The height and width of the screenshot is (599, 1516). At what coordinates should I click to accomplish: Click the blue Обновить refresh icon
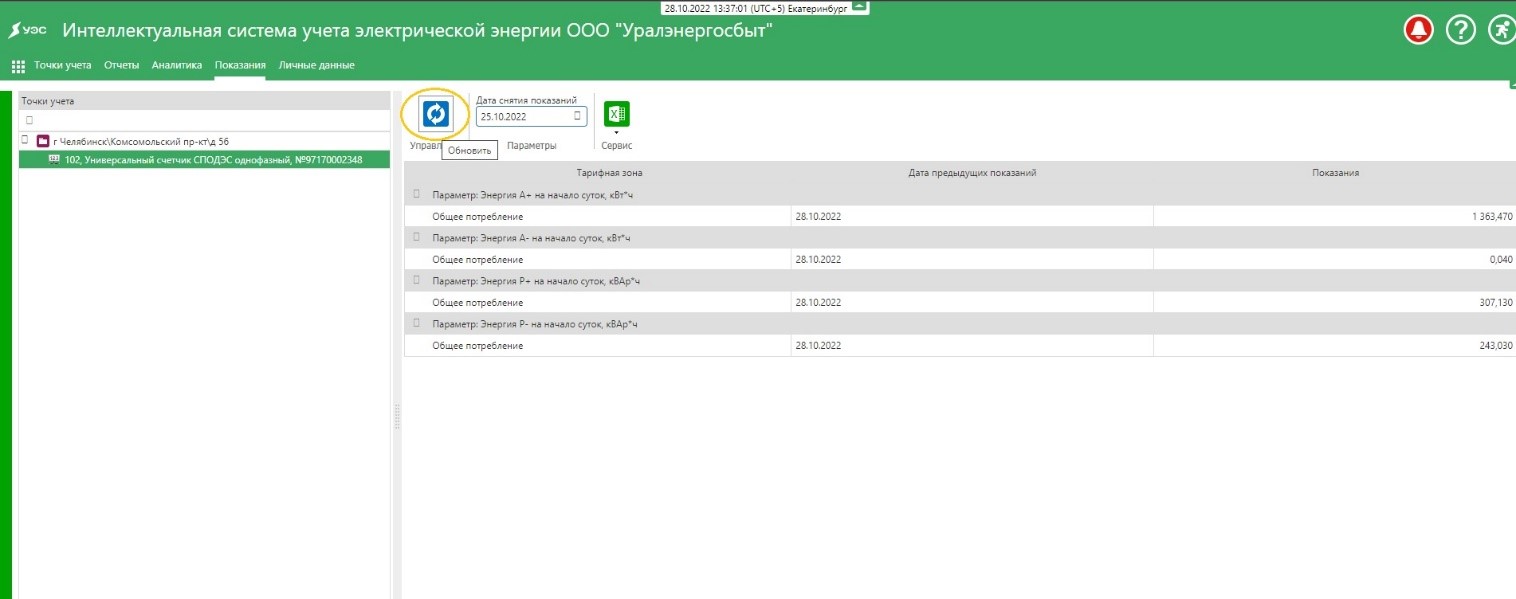point(435,114)
